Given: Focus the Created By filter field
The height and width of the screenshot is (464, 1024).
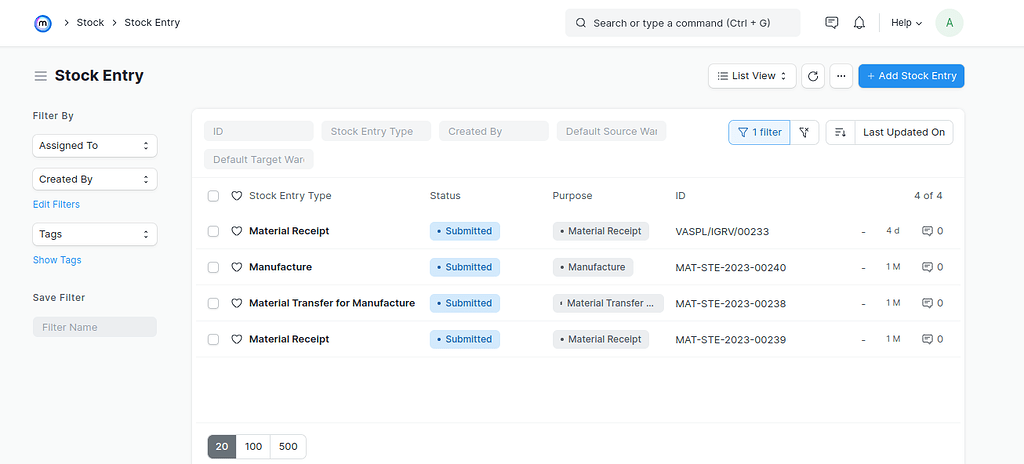Looking at the screenshot, I should tap(494, 131).
